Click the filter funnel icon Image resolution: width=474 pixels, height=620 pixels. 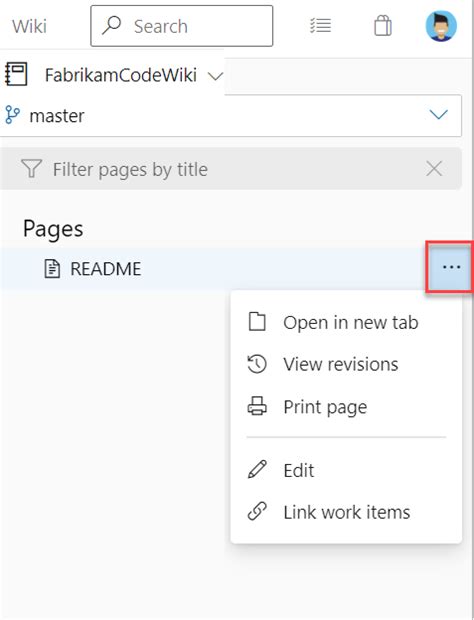point(31,169)
